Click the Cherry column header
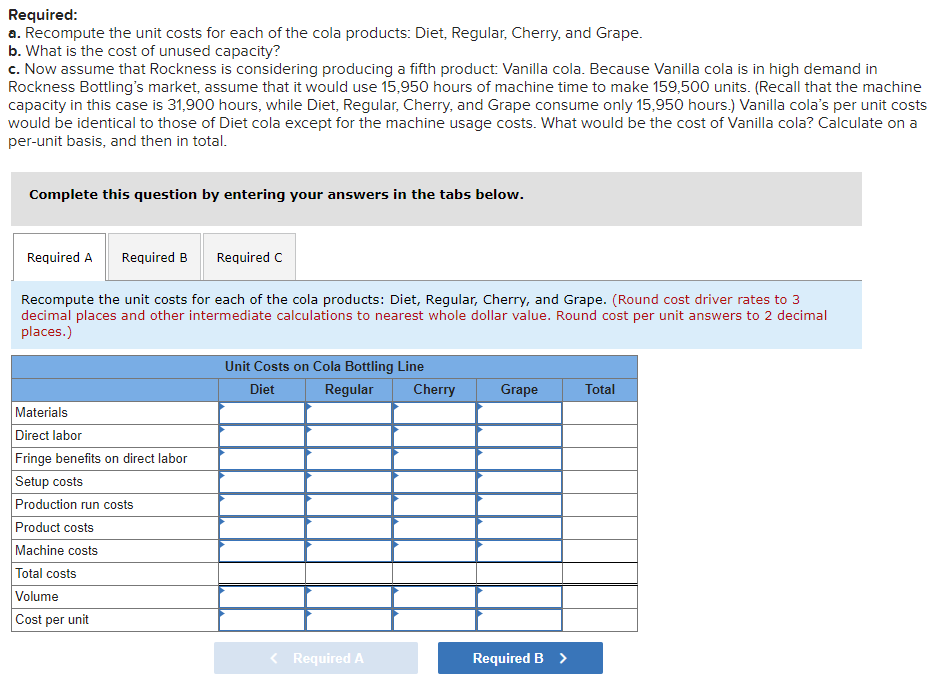Screen dimensions: 934x682 point(434,390)
